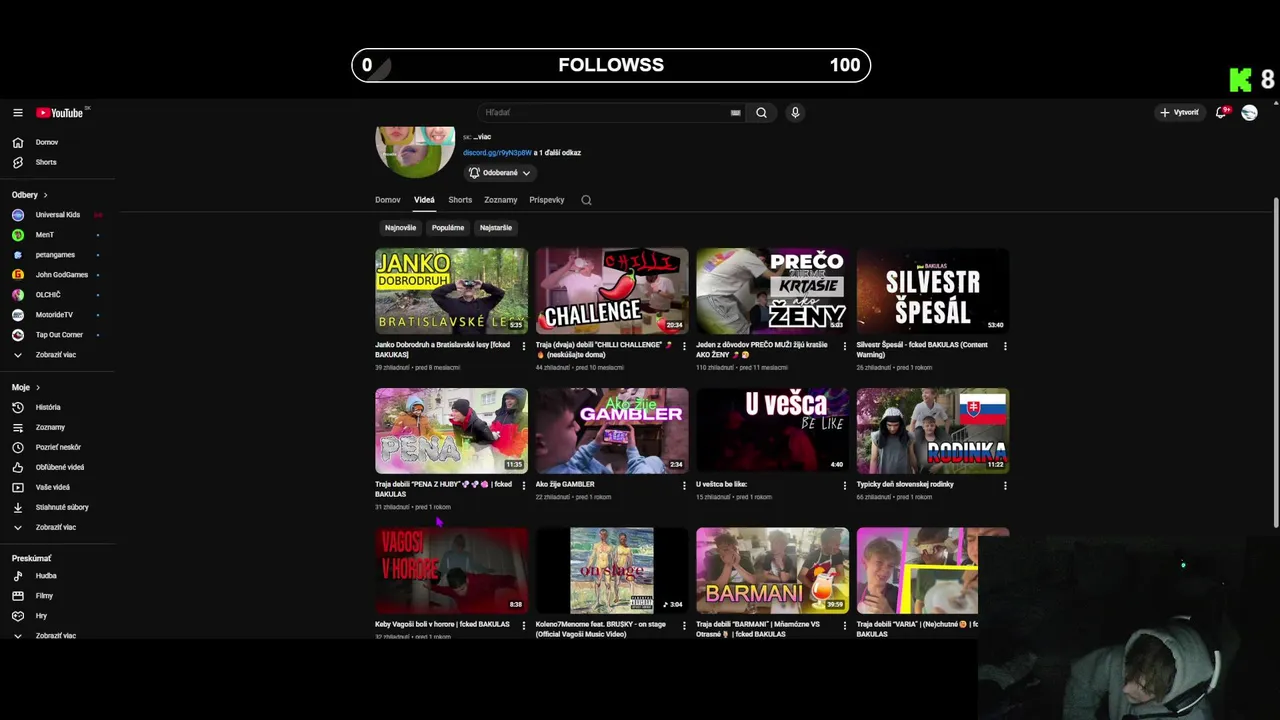The height and width of the screenshot is (720, 1280).
Task: Open the on-screen keyboard icon in search
Action: pos(736,113)
